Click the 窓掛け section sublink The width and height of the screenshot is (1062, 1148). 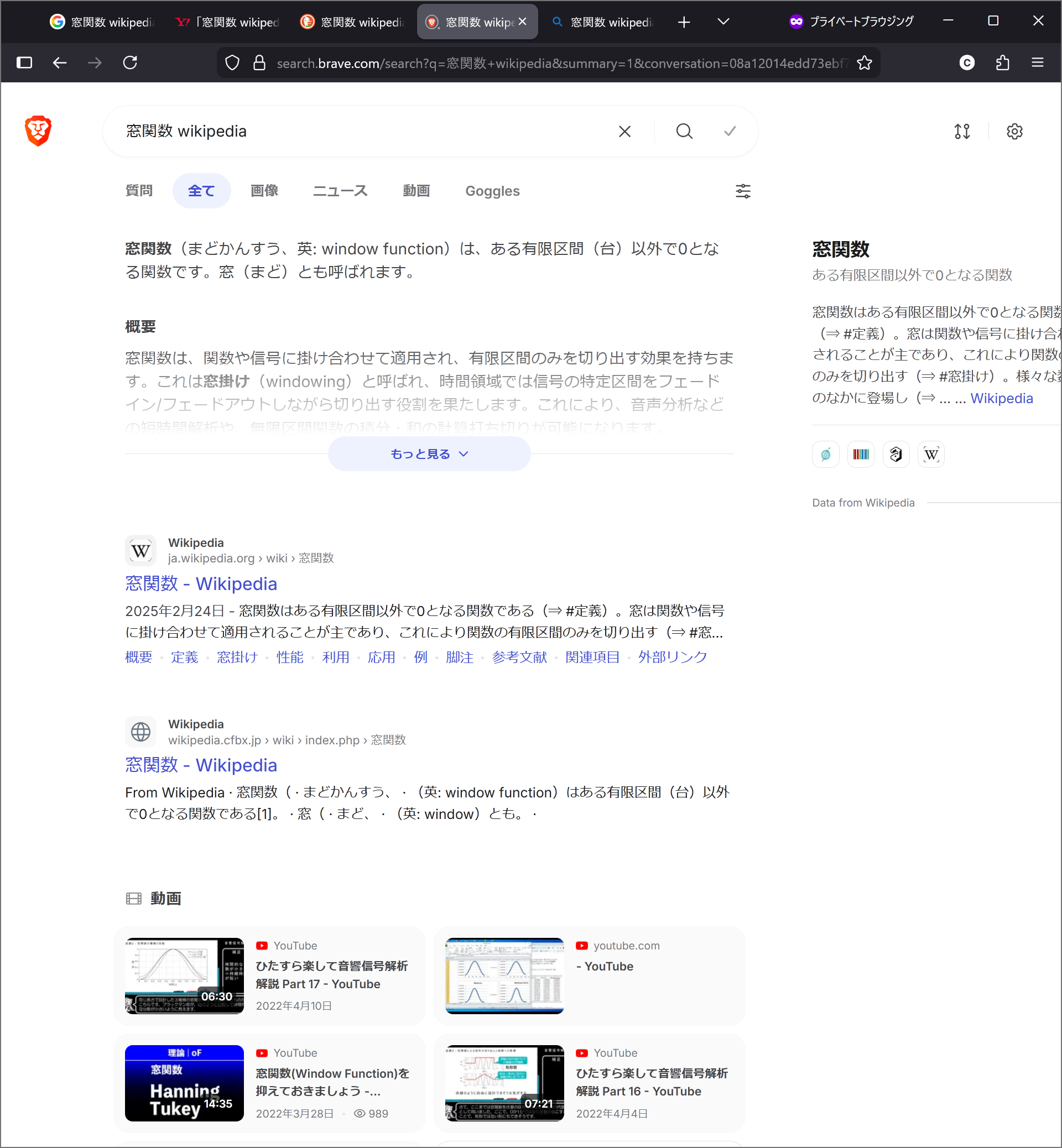pyautogui.click(x=237, y=657)
